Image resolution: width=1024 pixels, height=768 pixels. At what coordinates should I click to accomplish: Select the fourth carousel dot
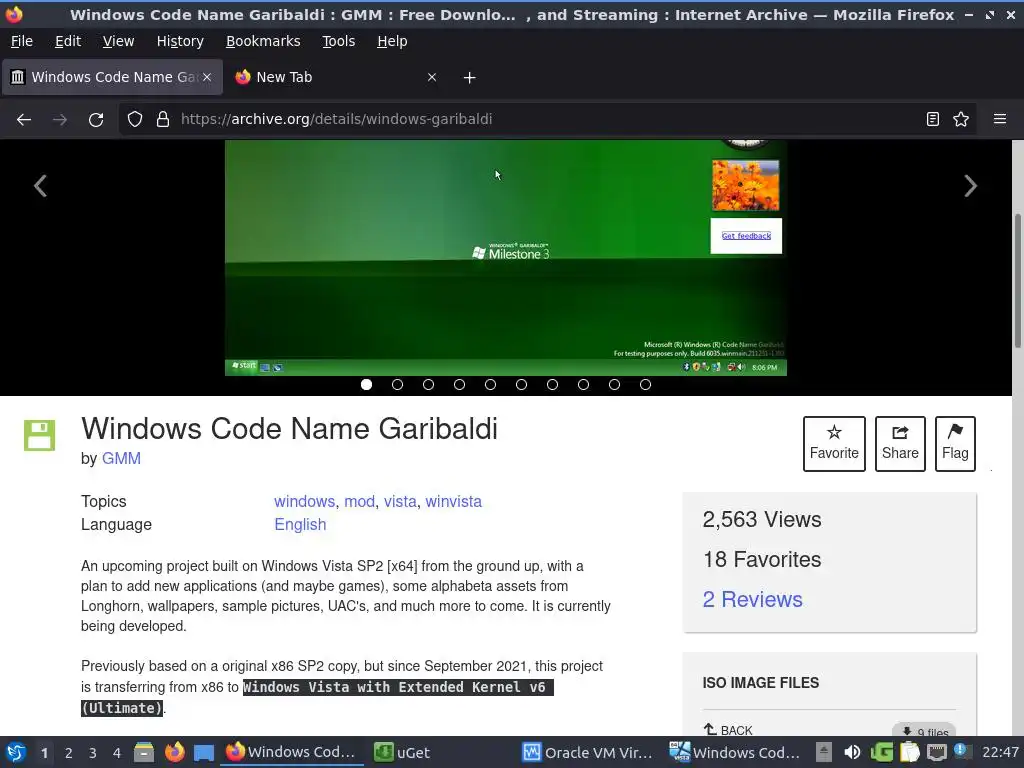pyautogui.click(x=459, y=385)
